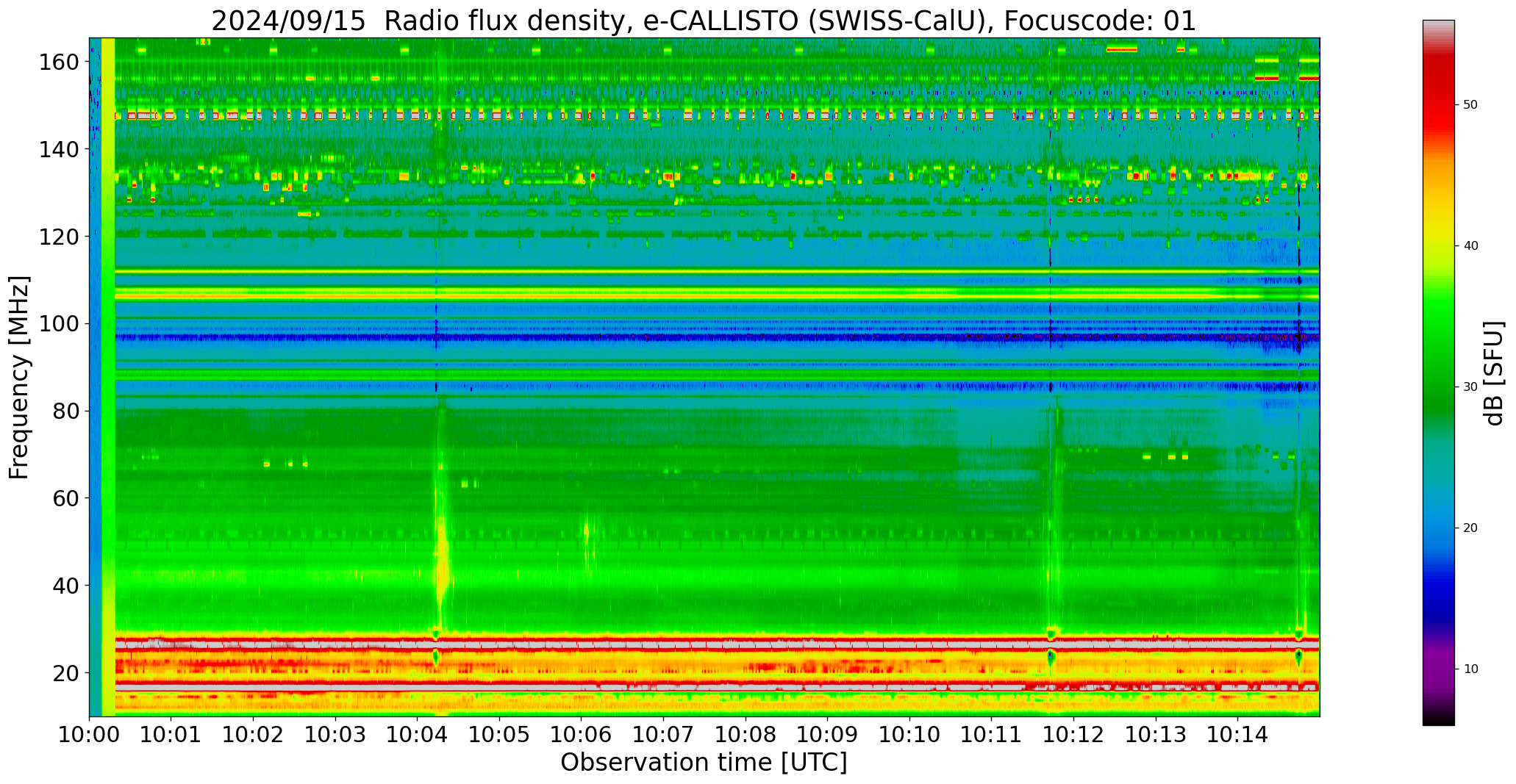Click the blue region of the colorbar
Screen dimensions: 1516x784
[x=1438, y=566]
